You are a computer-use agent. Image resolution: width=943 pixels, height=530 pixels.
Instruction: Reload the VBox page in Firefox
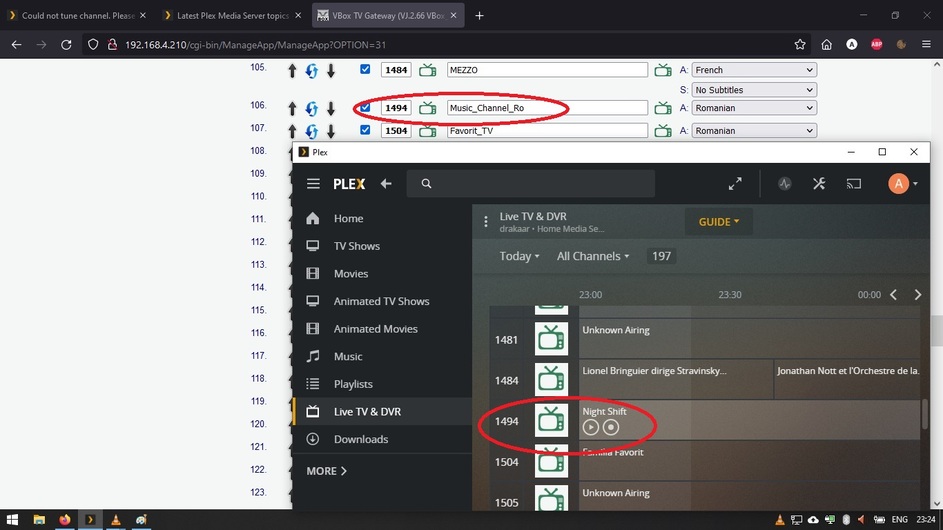[x=66, y=45]
